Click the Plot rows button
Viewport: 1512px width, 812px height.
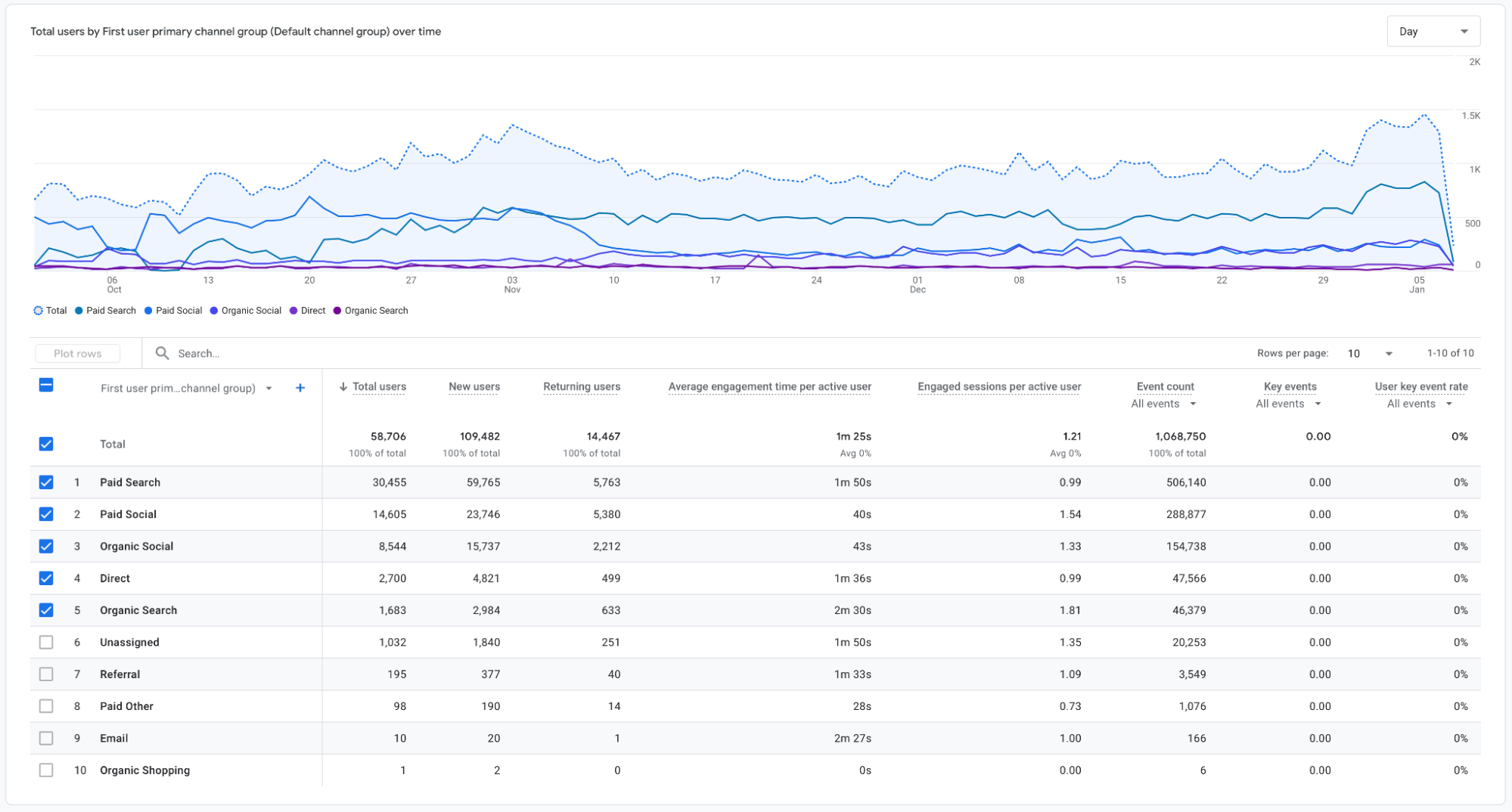click(x=78, y=354)
